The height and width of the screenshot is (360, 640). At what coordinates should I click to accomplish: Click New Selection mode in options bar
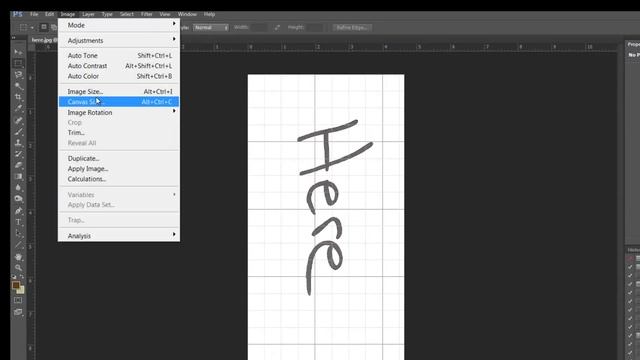tap(44, 27)
